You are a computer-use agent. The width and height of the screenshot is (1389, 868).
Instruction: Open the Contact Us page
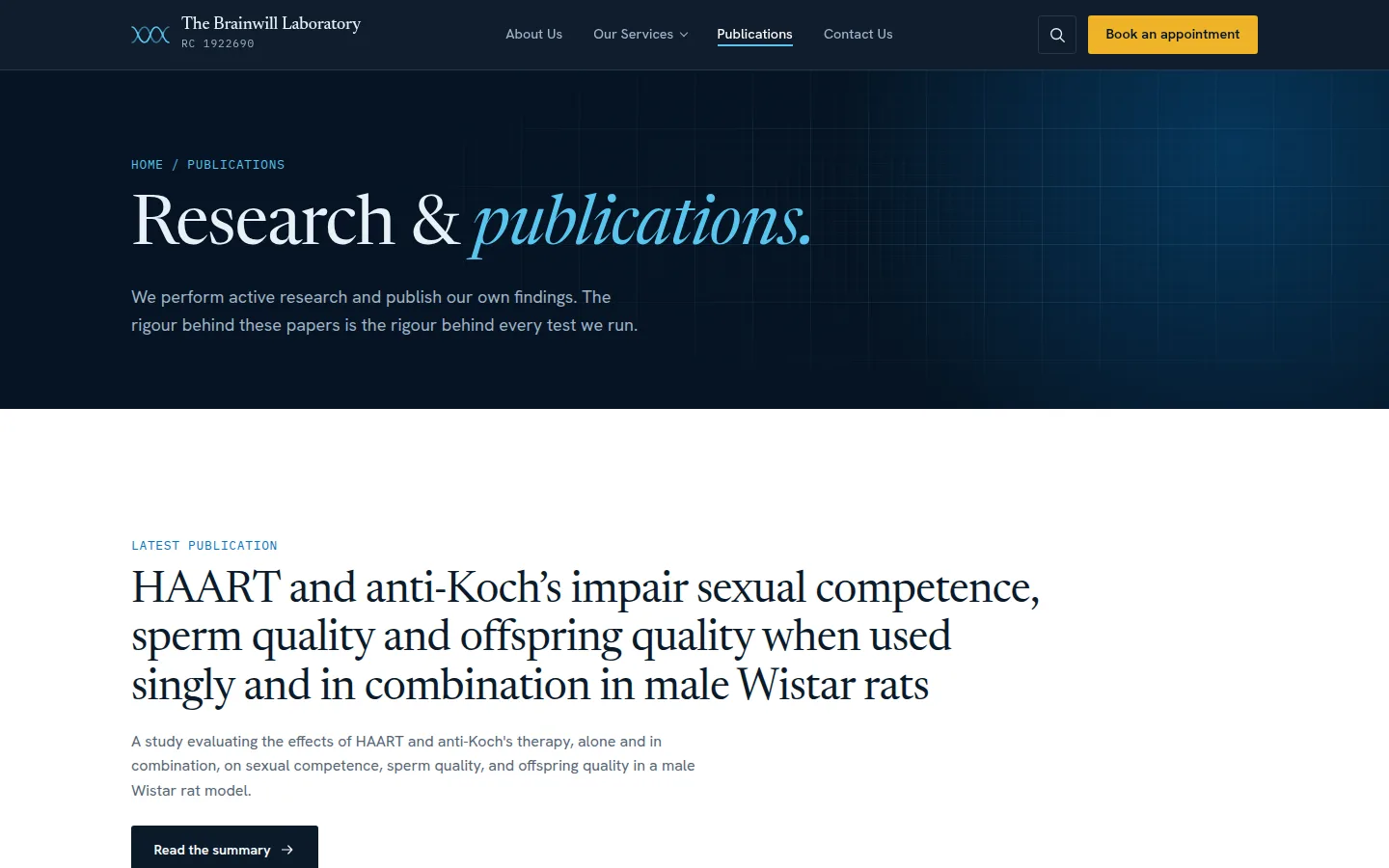(x=858, y=34)
